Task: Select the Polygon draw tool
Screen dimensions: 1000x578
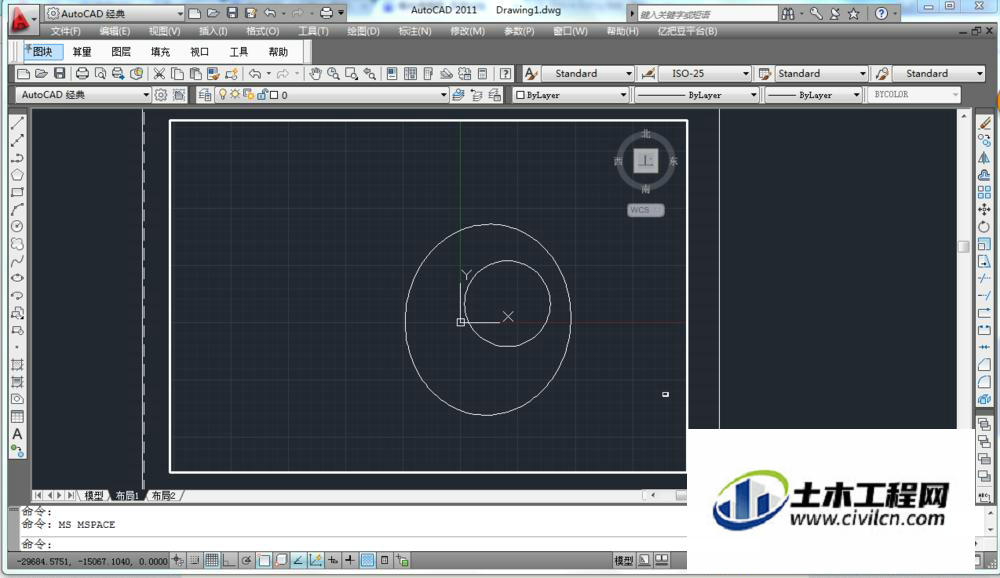Action: [x=17, y=175]
